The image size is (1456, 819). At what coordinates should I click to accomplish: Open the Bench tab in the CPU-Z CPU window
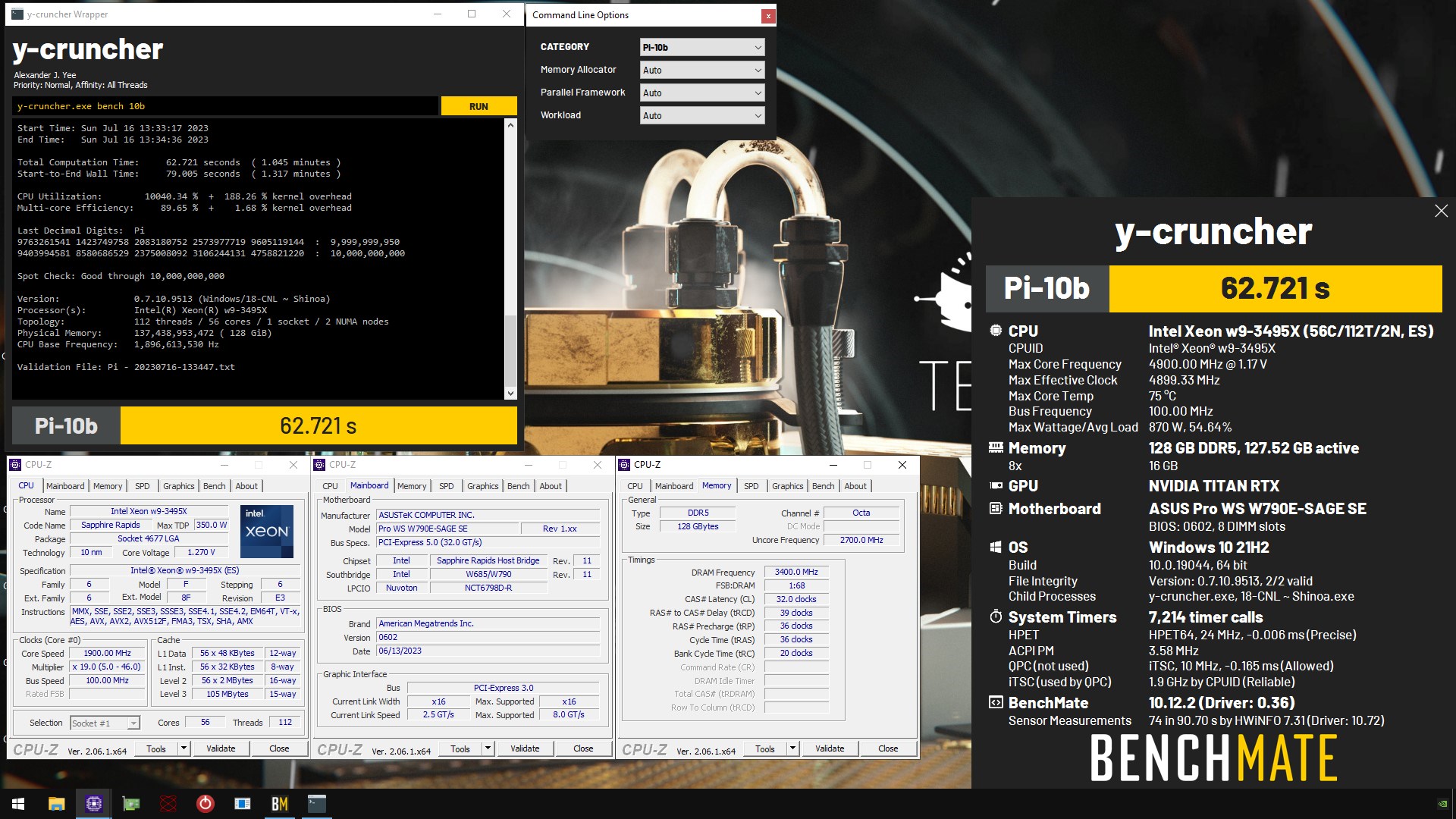(215, 486)
